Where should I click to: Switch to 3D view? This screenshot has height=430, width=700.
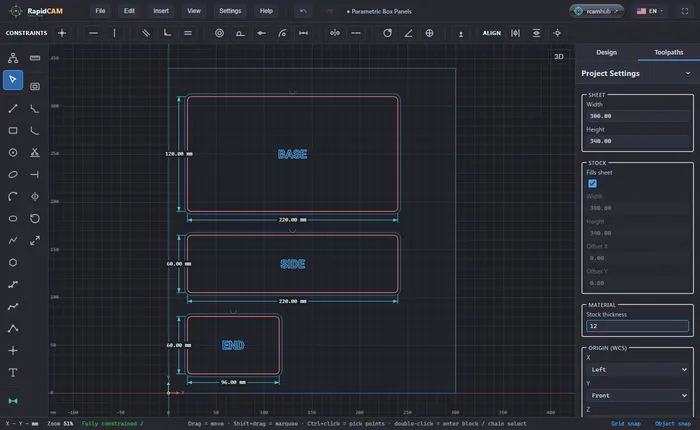coord(558,57)
